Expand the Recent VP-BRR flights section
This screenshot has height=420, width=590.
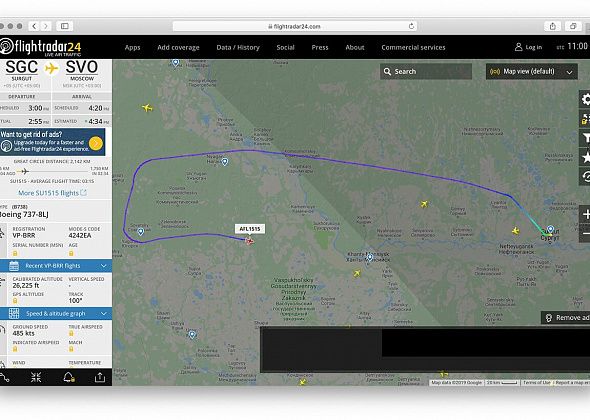[x=56, y=266]
